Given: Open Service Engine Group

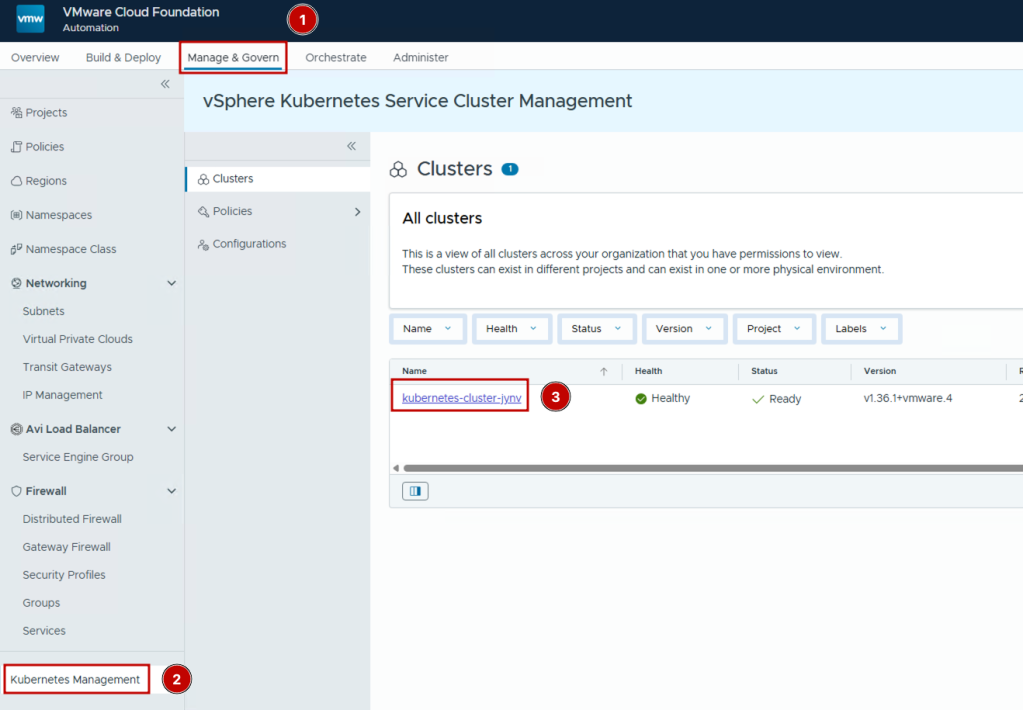Looking at the screenshot, I should click(78, 457).
